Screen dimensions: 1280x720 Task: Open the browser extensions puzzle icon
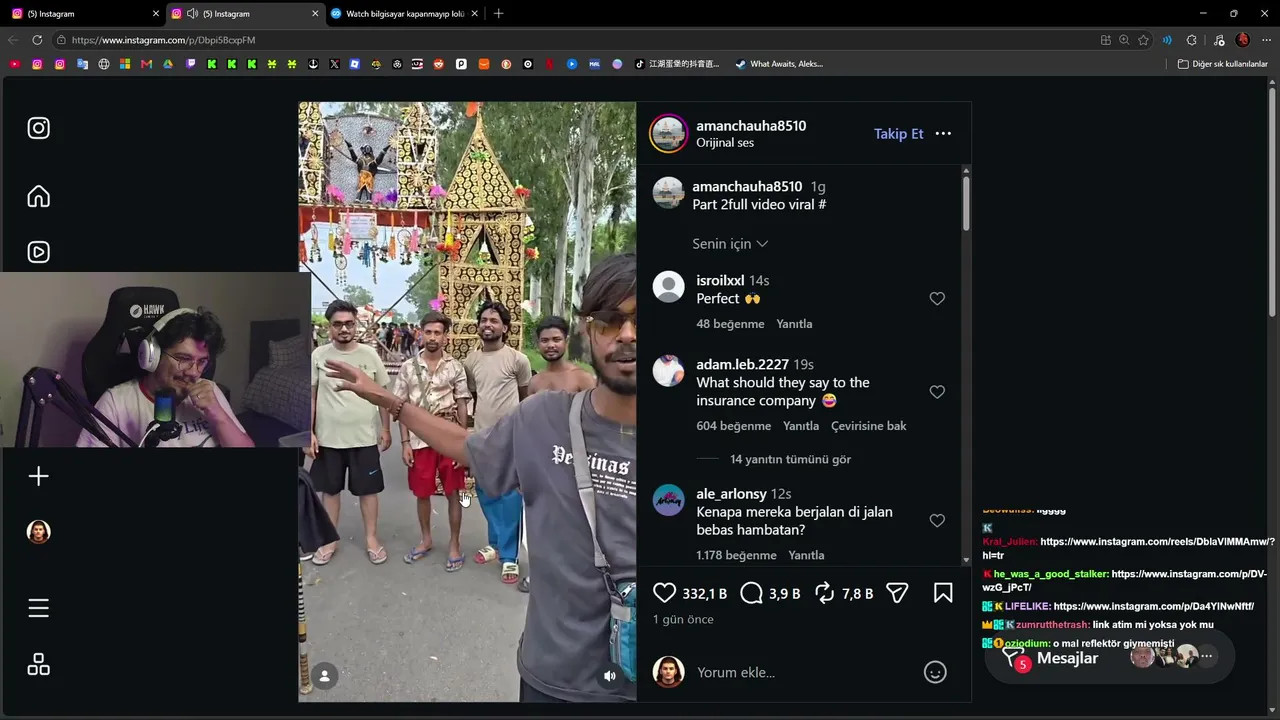[1191, 40]
